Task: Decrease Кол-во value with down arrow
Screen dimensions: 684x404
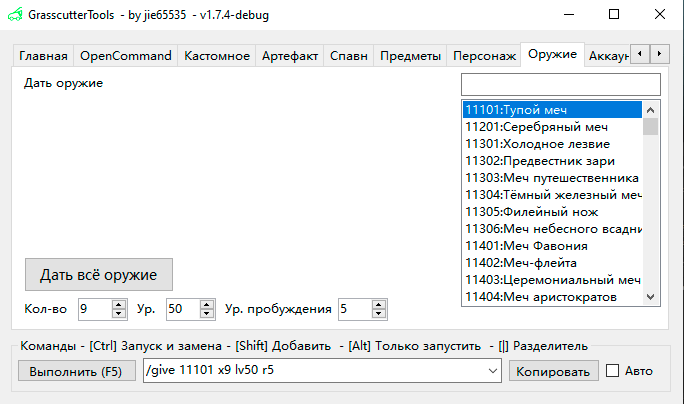Action: [x=119, y=314]
